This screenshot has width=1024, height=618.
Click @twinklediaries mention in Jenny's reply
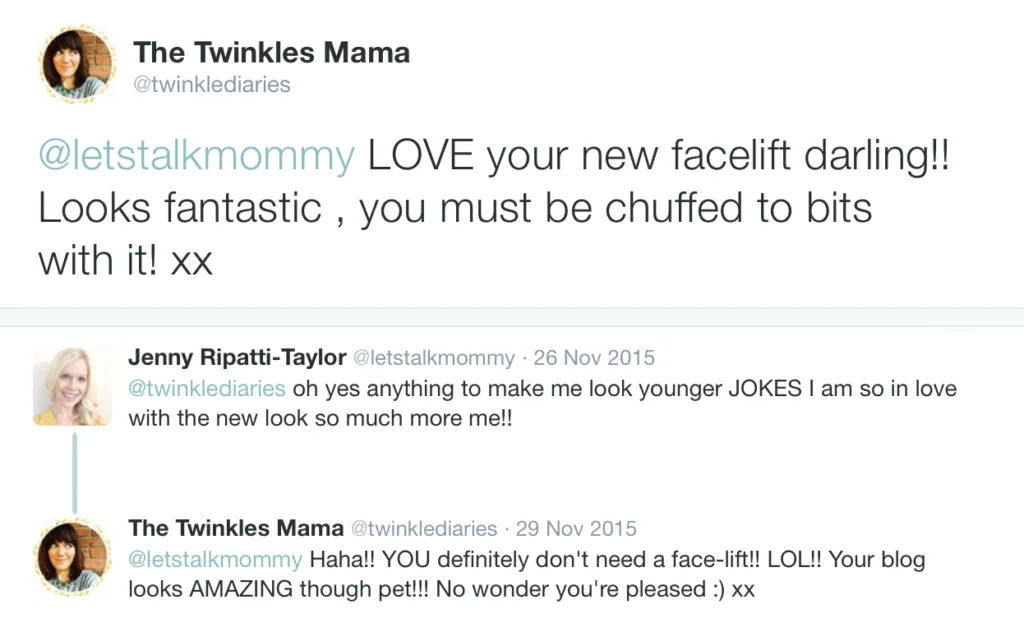[207, 388]
